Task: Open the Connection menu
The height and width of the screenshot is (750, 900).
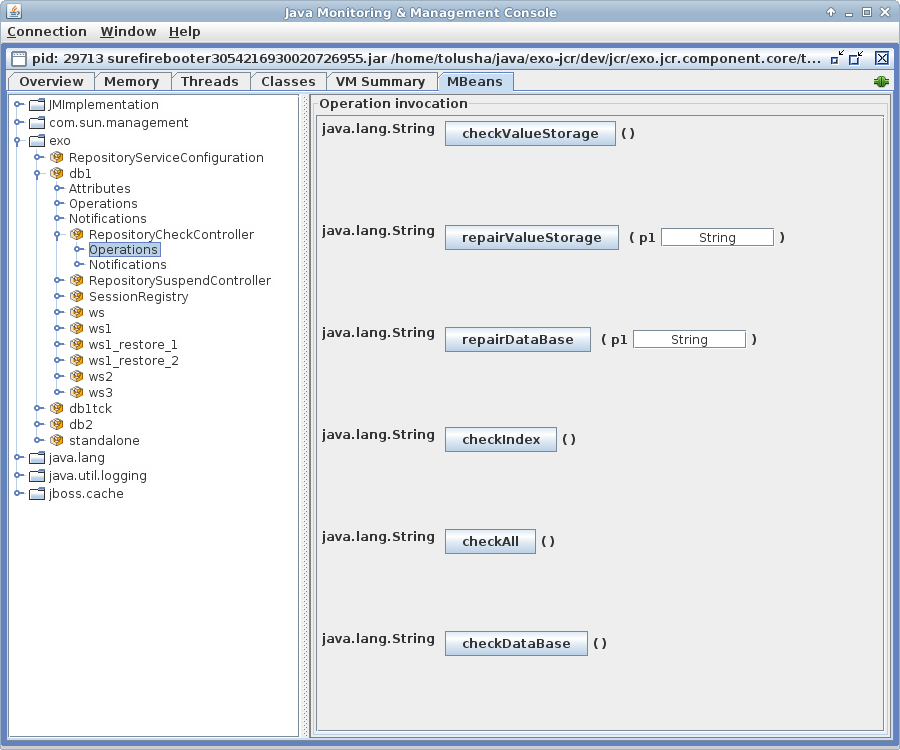Action: pos(47,32)
